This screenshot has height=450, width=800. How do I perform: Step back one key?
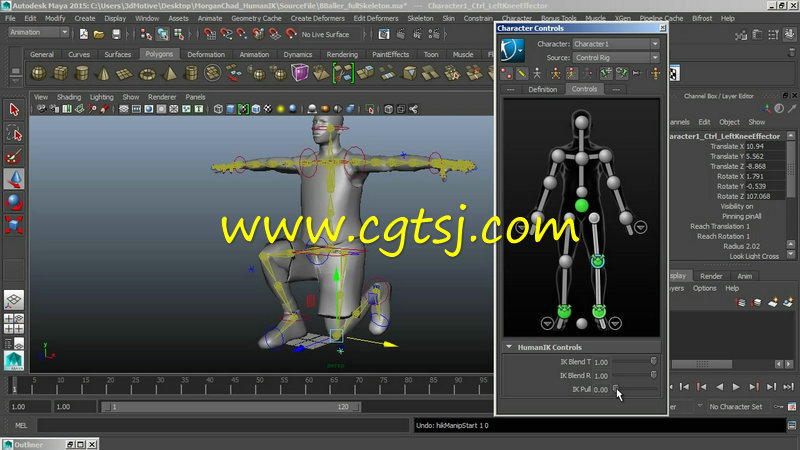(702, 387)
